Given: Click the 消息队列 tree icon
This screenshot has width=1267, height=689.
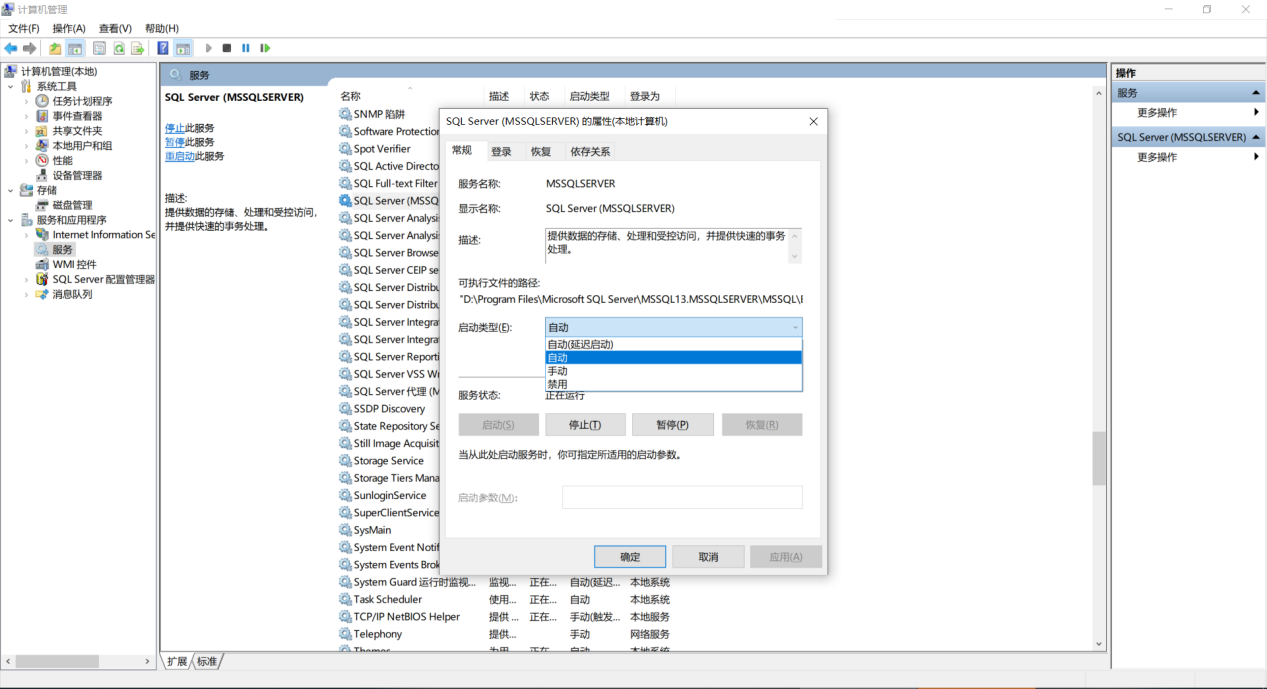Looking at the screenshot, I should point(42,294).
